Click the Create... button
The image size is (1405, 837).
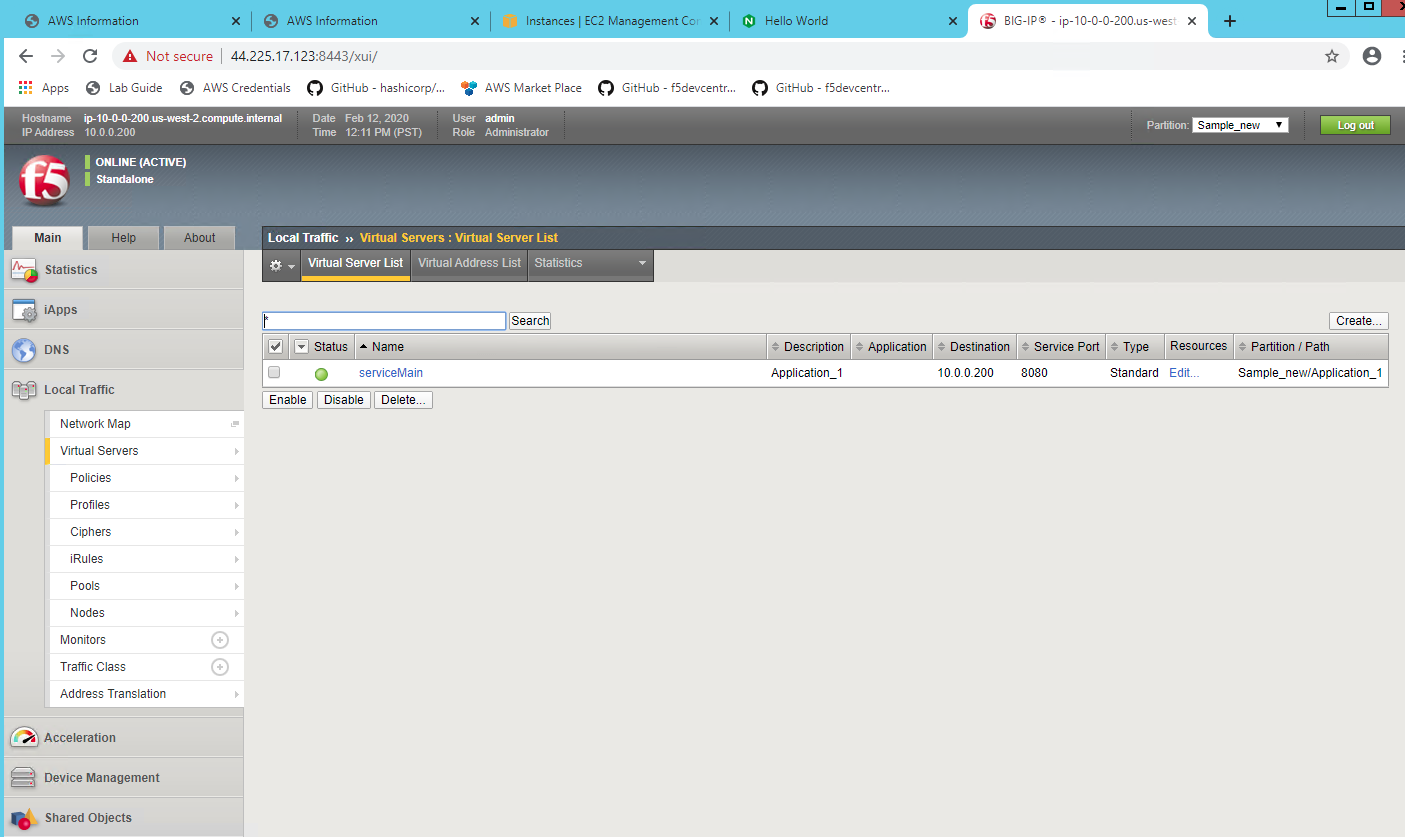pyautogui.click(x=1359, y=321)
